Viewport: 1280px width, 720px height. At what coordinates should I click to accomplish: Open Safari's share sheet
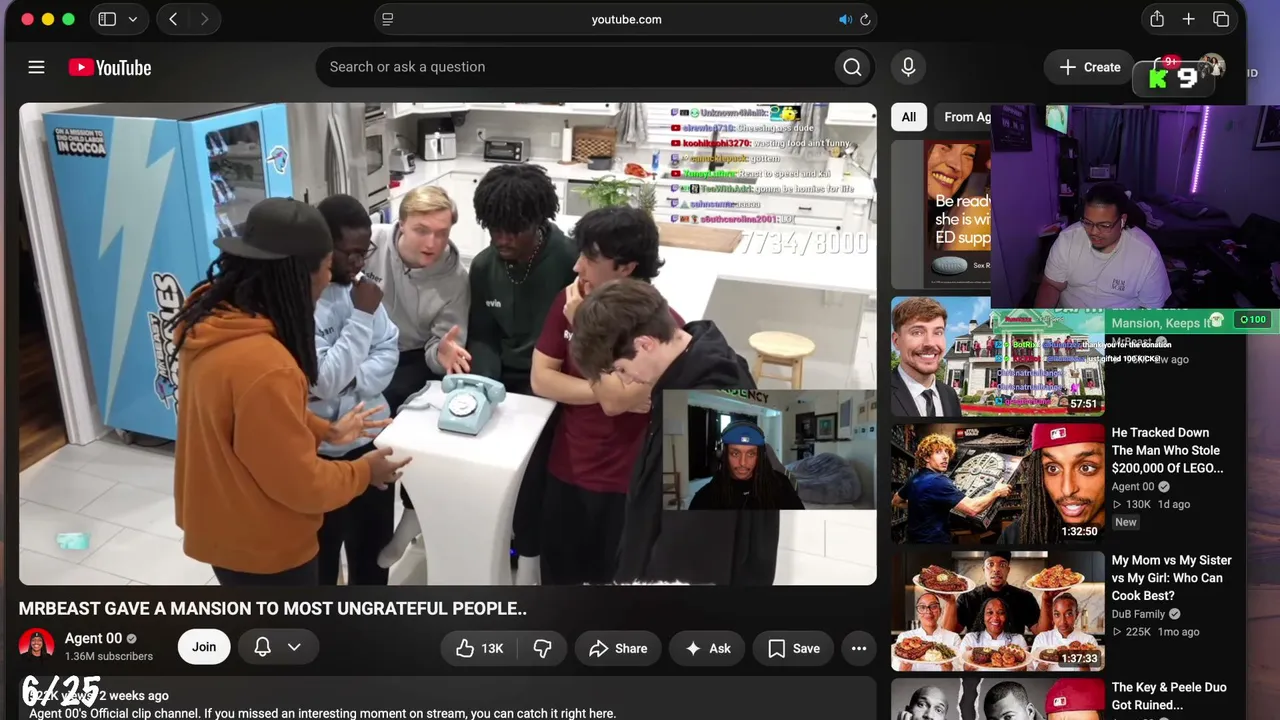pos(1157,19)
